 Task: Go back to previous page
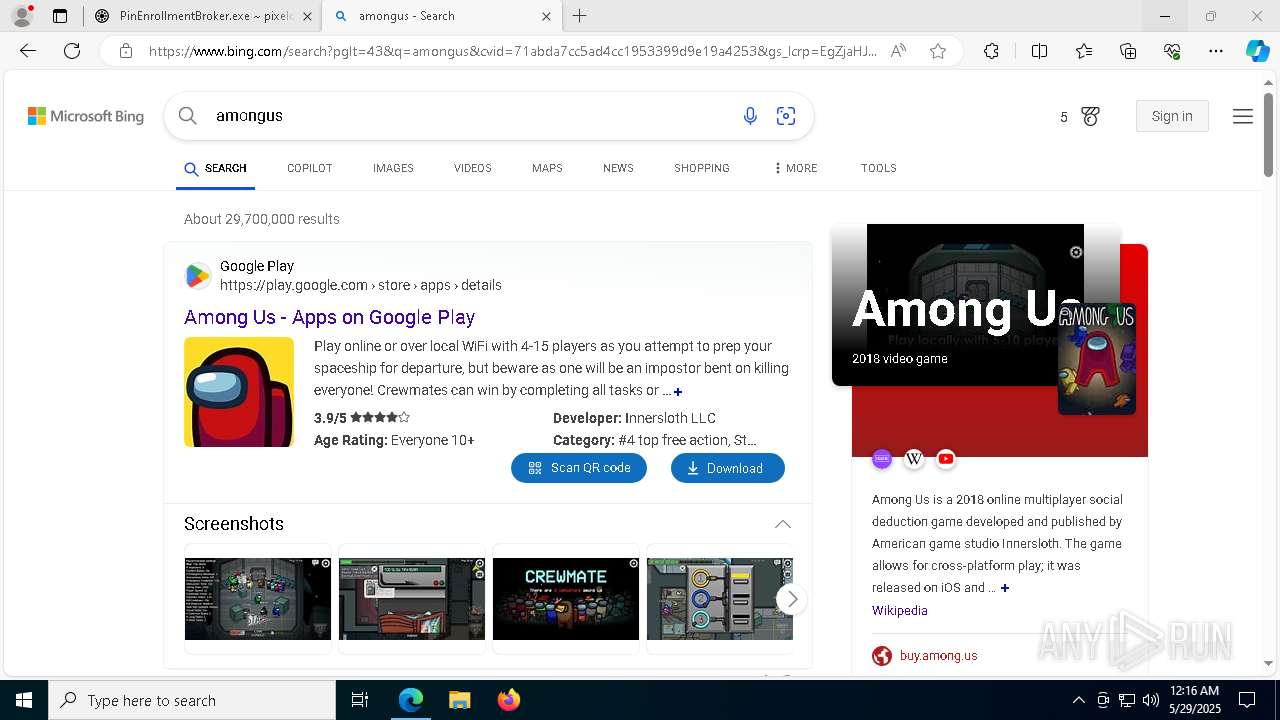pos(28,51)
